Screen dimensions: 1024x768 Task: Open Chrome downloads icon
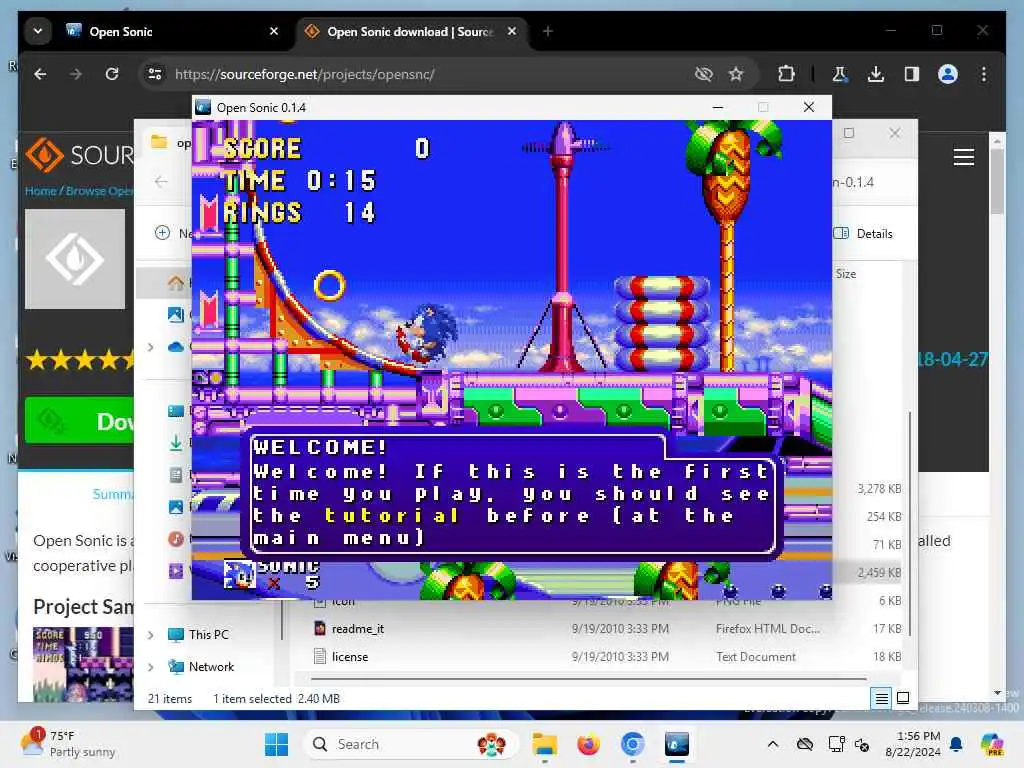point(876,74)
